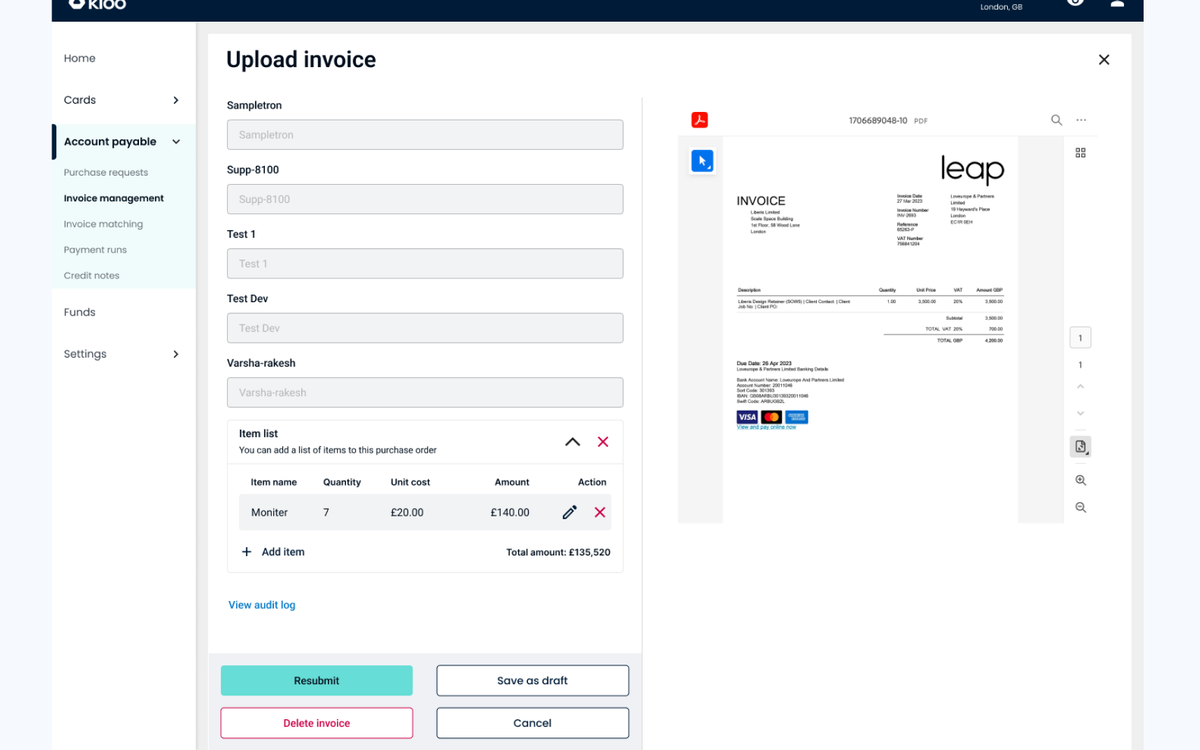Click the Test Dev input field

pyautogui.click(x=425, y=328)
